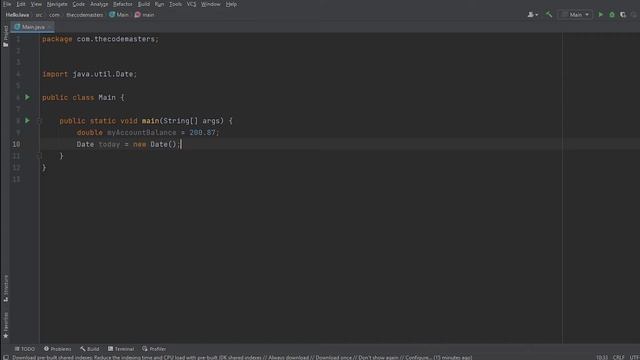Viewport: 640px width, 360px height.
Task: Open the Favorites tool window sidebar tab
Action: [6, 325]
